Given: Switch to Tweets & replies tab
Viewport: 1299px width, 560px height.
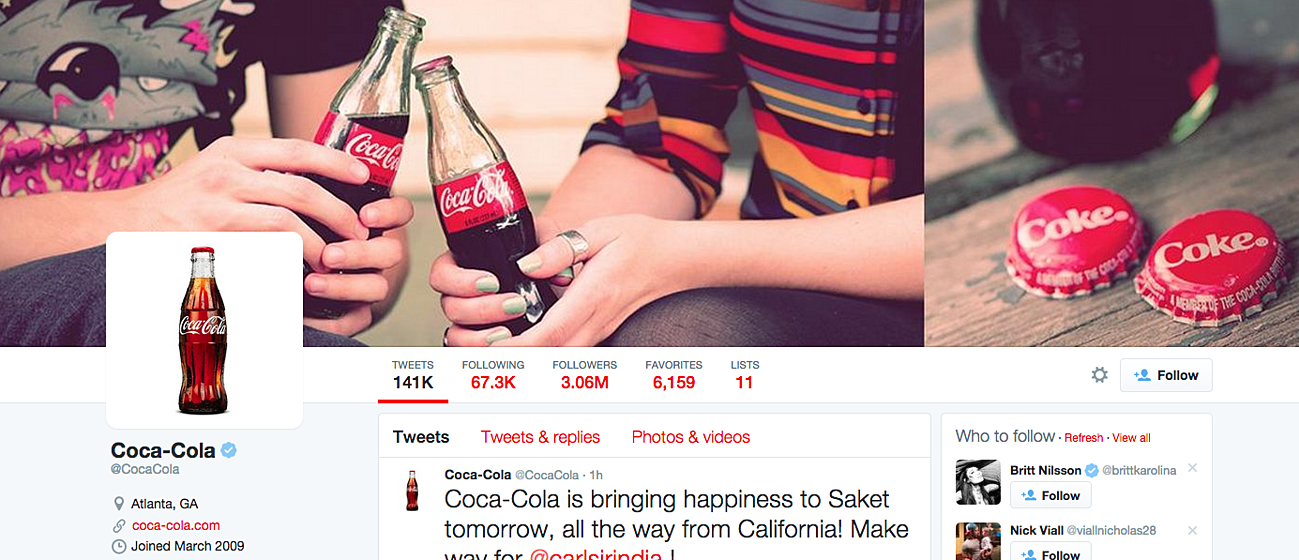Looking at the screenshot, I should pos(540,437).
